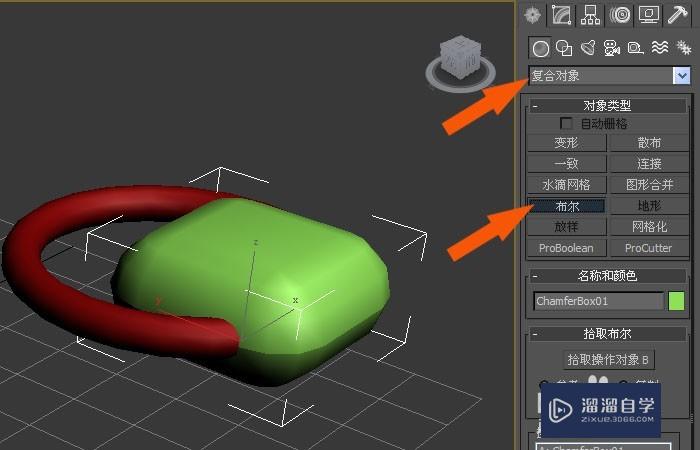Enable the 自动栅格 checkbox
This screenshot has width=700, height=450.
pos(566,123)
